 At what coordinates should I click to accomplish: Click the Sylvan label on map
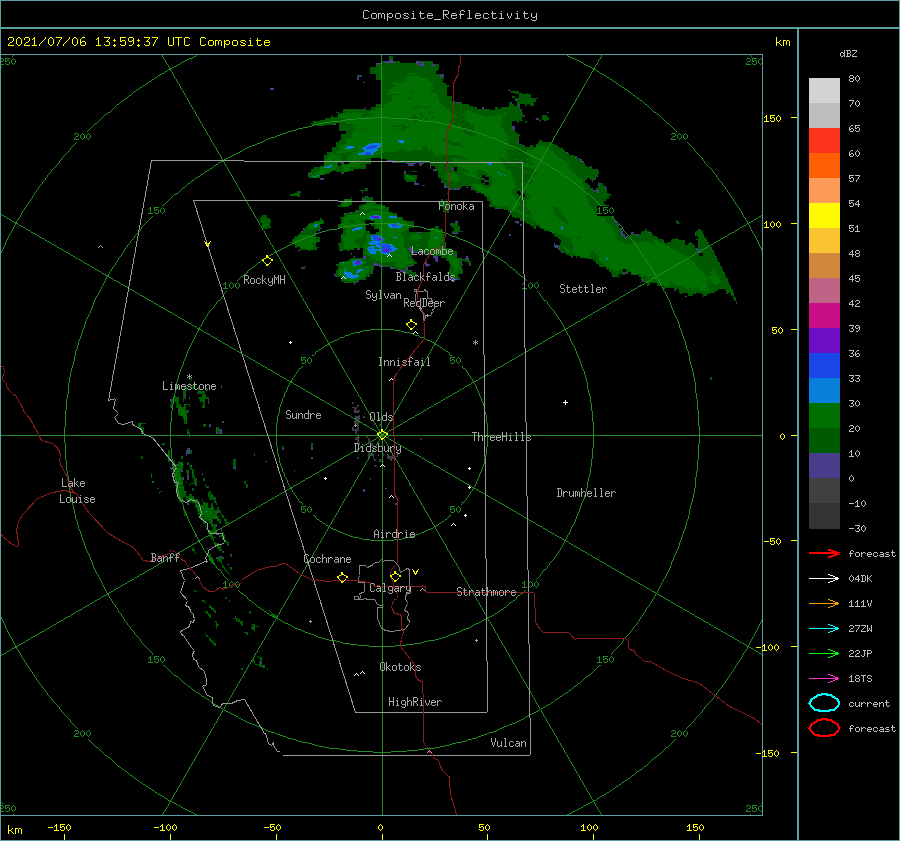383,295
